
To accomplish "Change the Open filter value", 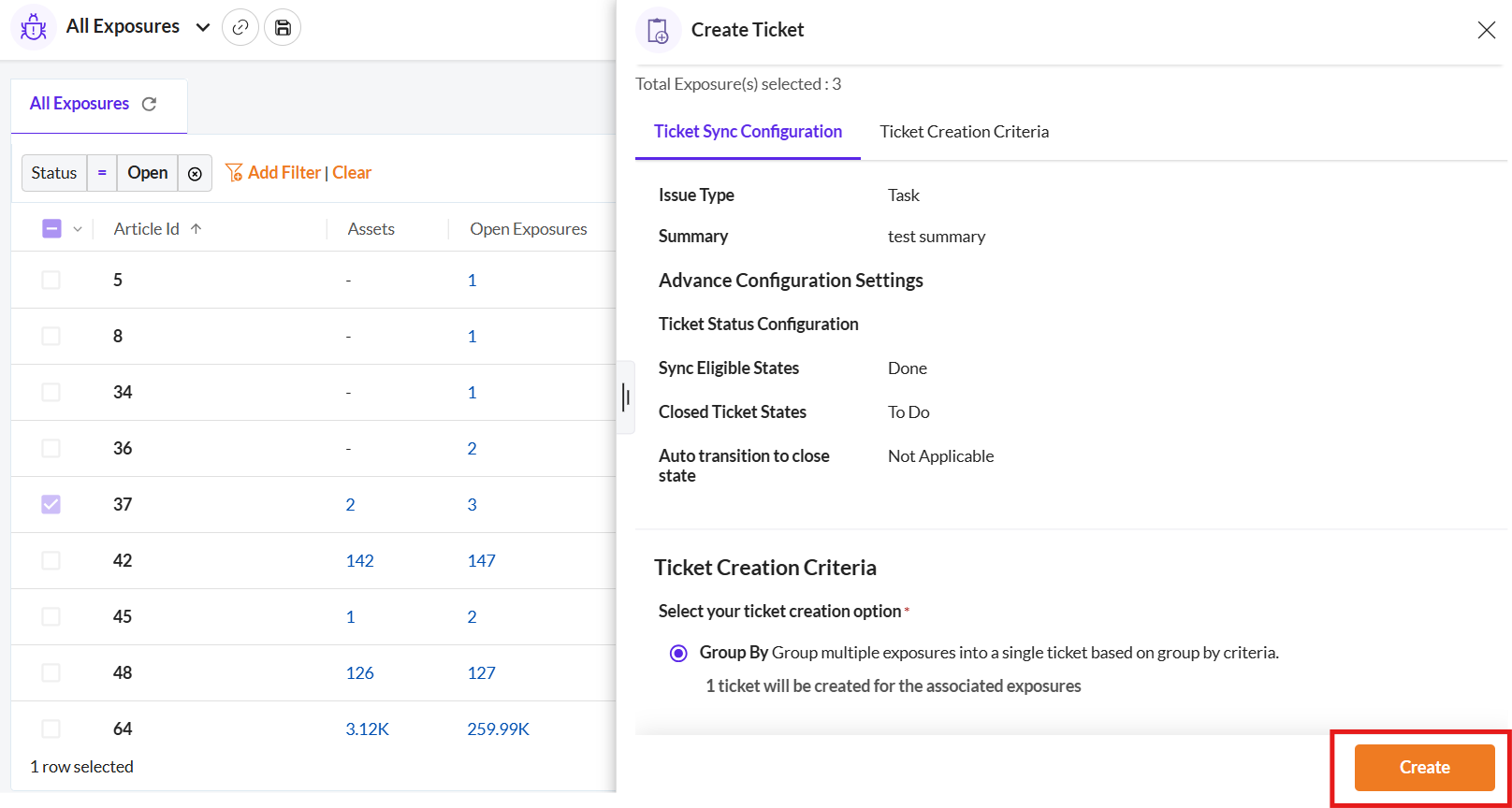I will coord(148,173).
